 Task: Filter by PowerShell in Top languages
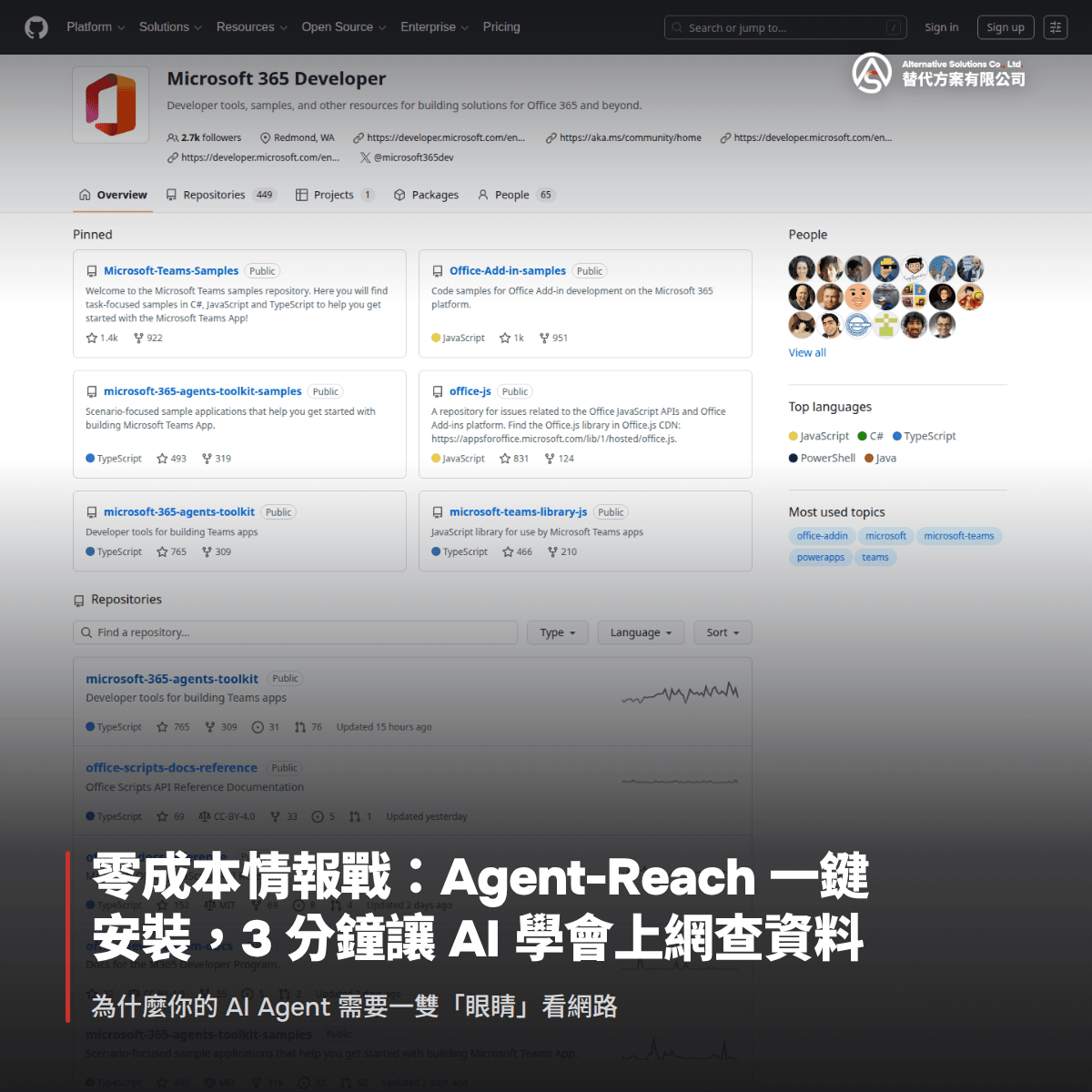point(823,458)
